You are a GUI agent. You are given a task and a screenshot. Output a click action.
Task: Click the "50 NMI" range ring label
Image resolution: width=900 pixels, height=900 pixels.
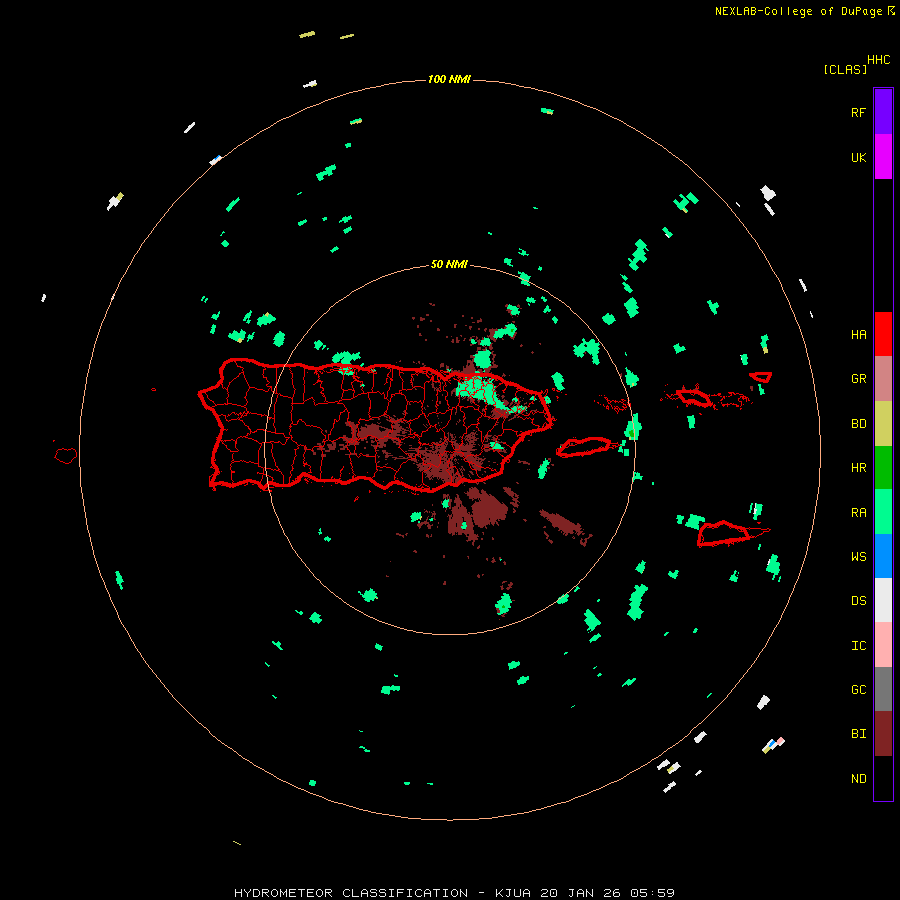[449, 264]
